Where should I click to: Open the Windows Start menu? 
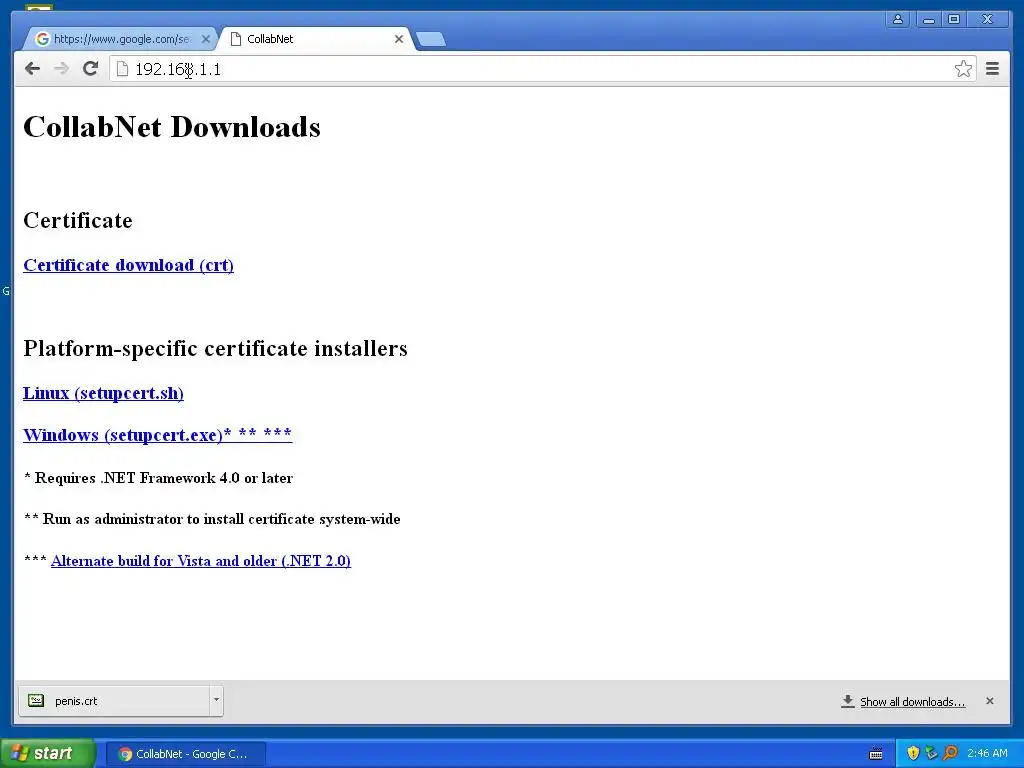[x=47, y=754]
